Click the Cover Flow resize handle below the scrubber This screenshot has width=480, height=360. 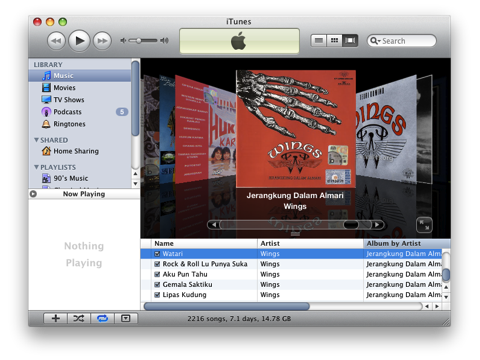click(295, 234)
